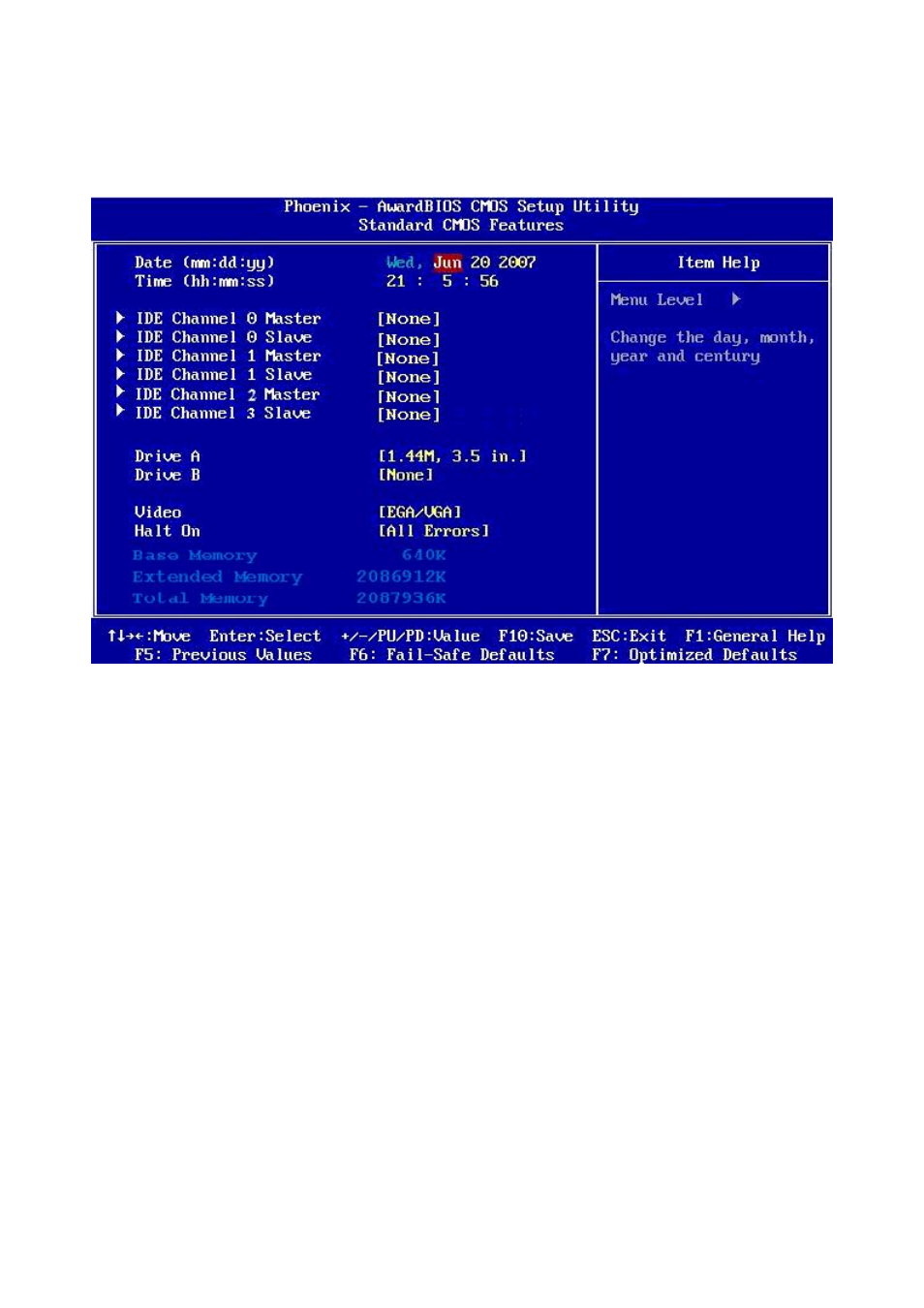Click +/-/PU/PD:Value hint
Screen dimensions: 924x1308
[411, 637]
